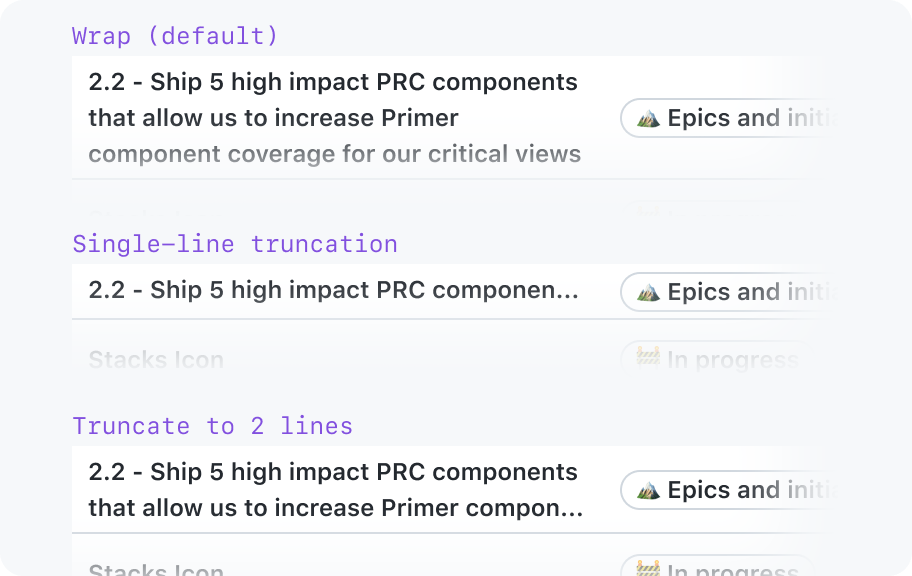
Task: Open the two-line truncated 2.2 title
Action: pyautogui.click(x=336, y=490)
